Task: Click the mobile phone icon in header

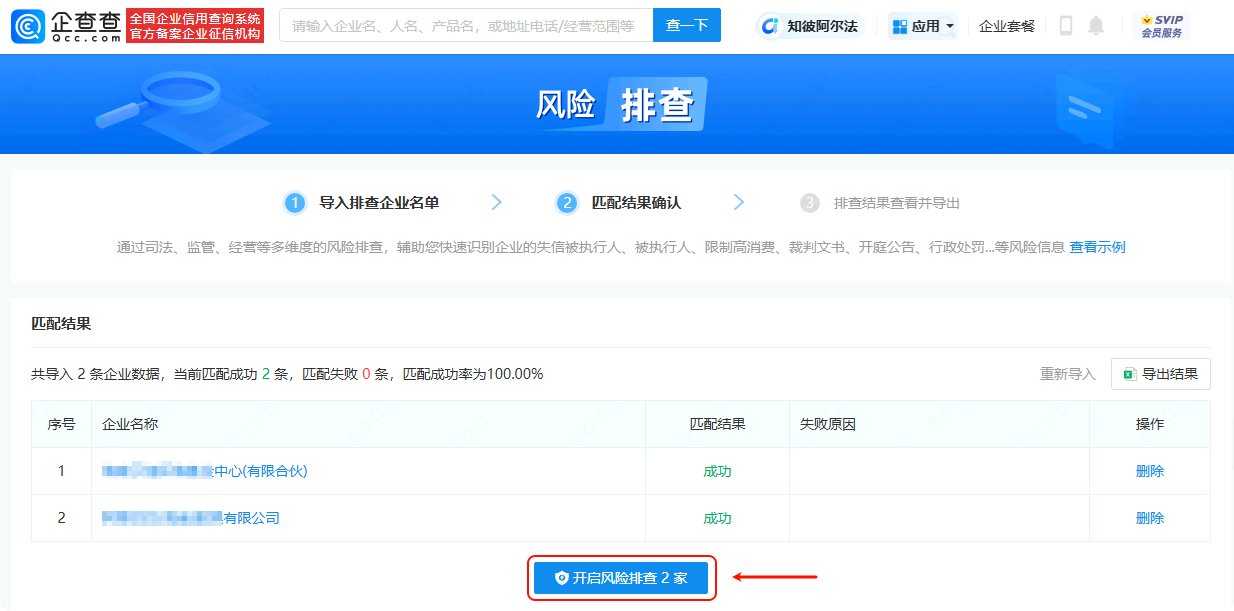Action: [x=1066, y=26]
